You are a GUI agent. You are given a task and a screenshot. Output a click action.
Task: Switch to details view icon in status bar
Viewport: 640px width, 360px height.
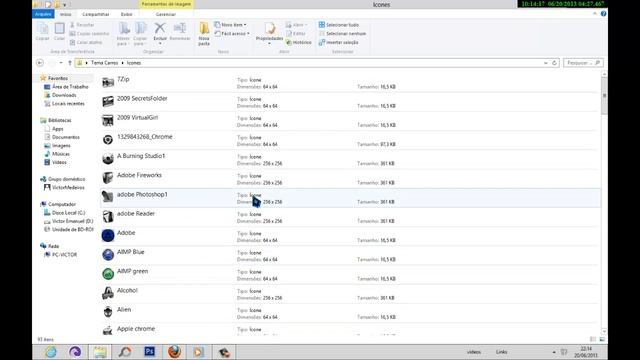coord(593,339)
